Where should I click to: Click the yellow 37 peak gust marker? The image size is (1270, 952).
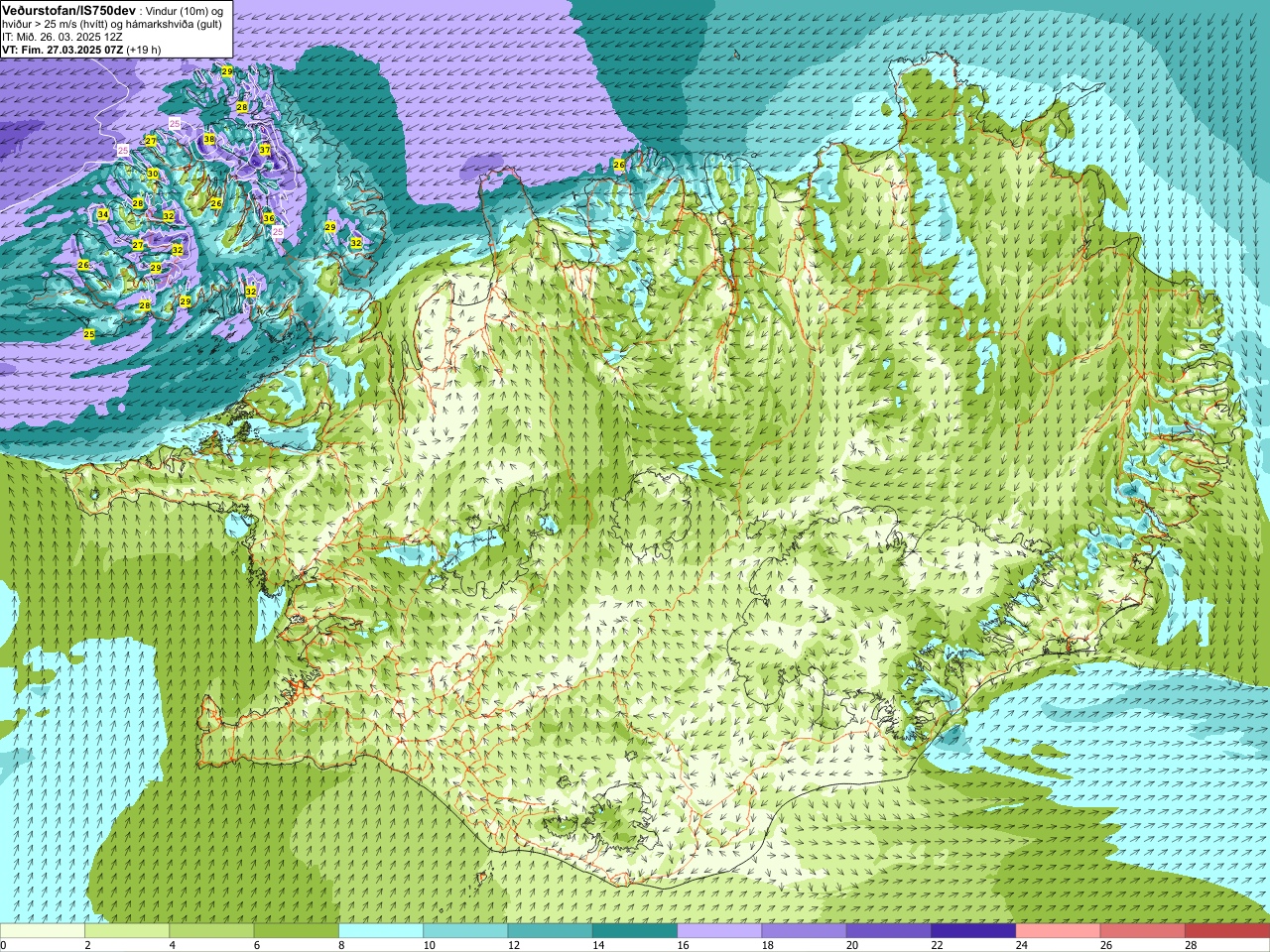pos(265,150)
